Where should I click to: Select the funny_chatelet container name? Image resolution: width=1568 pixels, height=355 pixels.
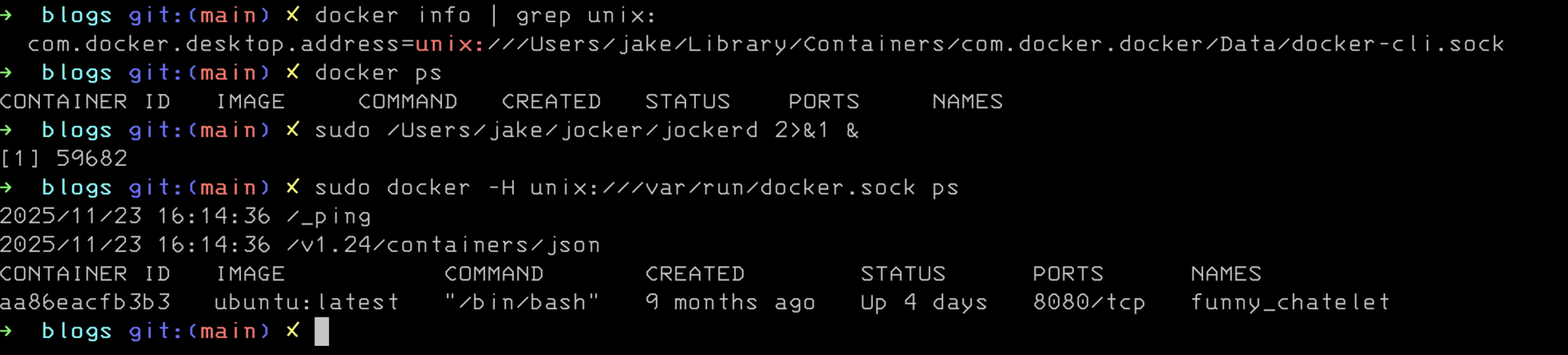pyautogui.click(x=1290, y=303)
